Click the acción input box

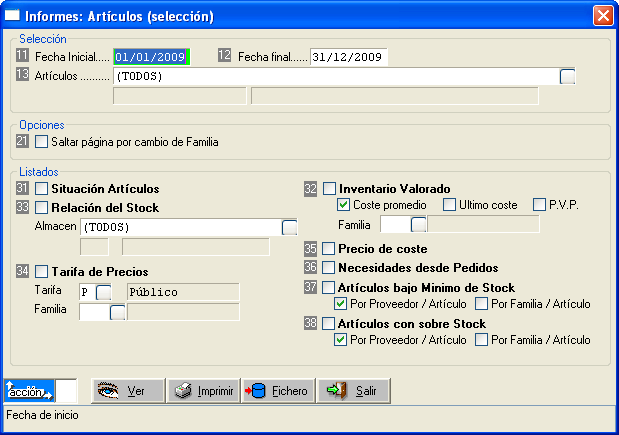click(66, 391)
